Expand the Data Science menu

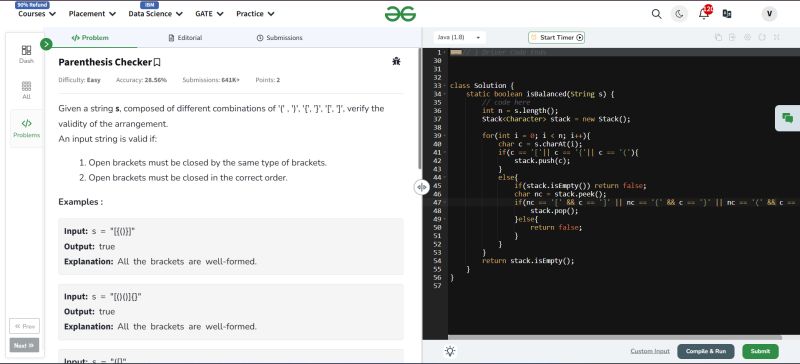[x=155, y=14]
